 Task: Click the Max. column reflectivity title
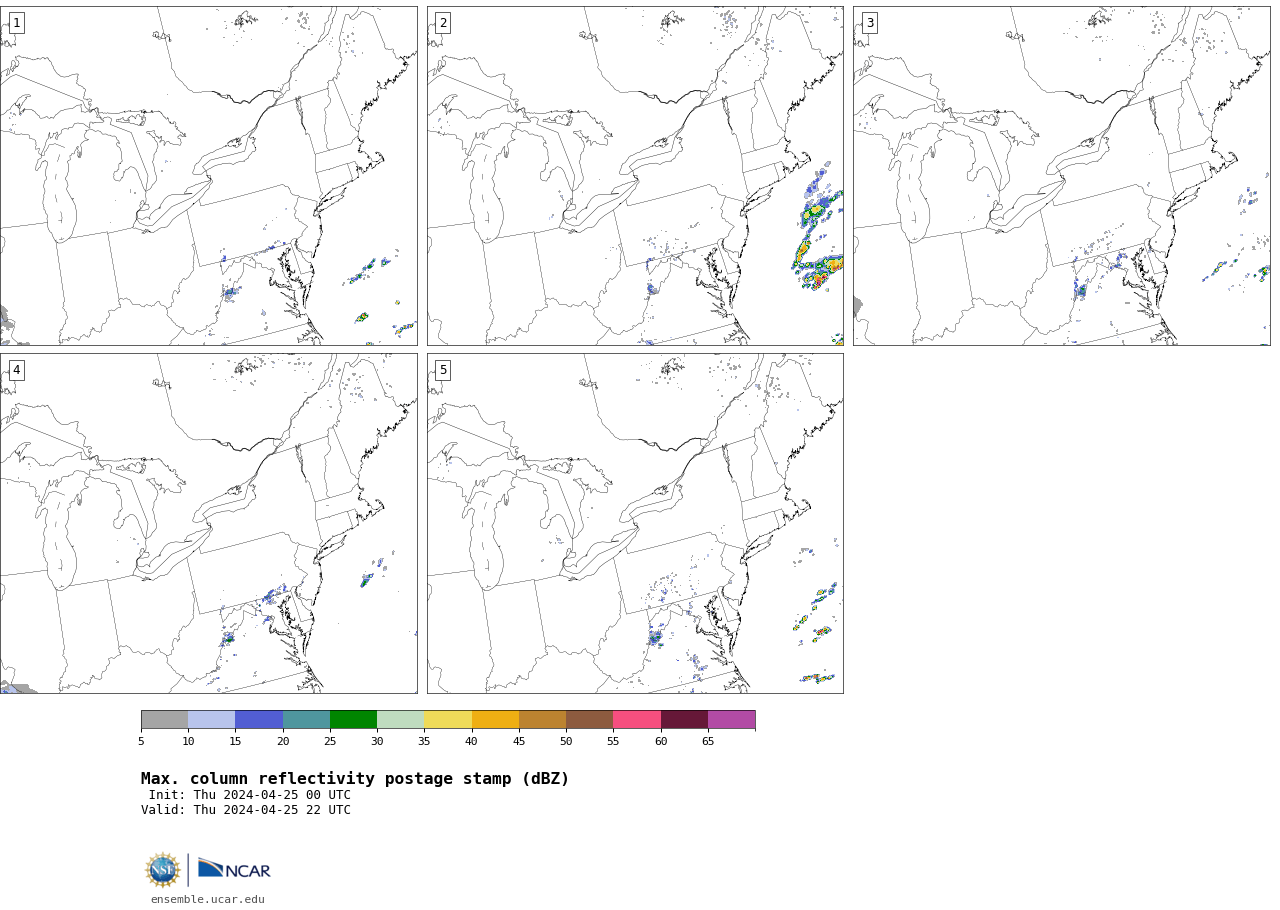[x=355, y=779]
